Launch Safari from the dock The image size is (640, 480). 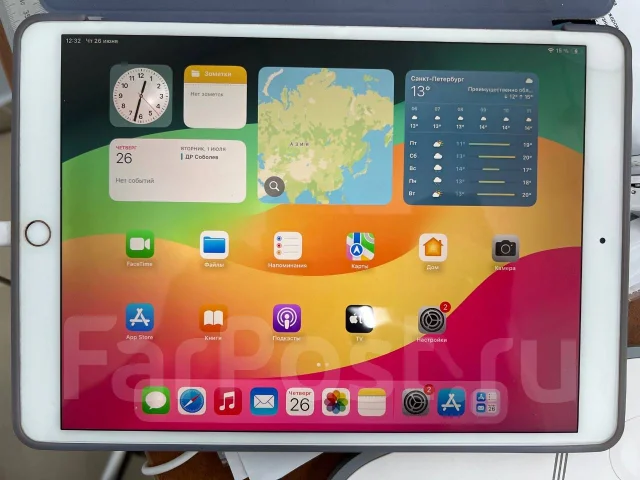click(x=192, y=401)
